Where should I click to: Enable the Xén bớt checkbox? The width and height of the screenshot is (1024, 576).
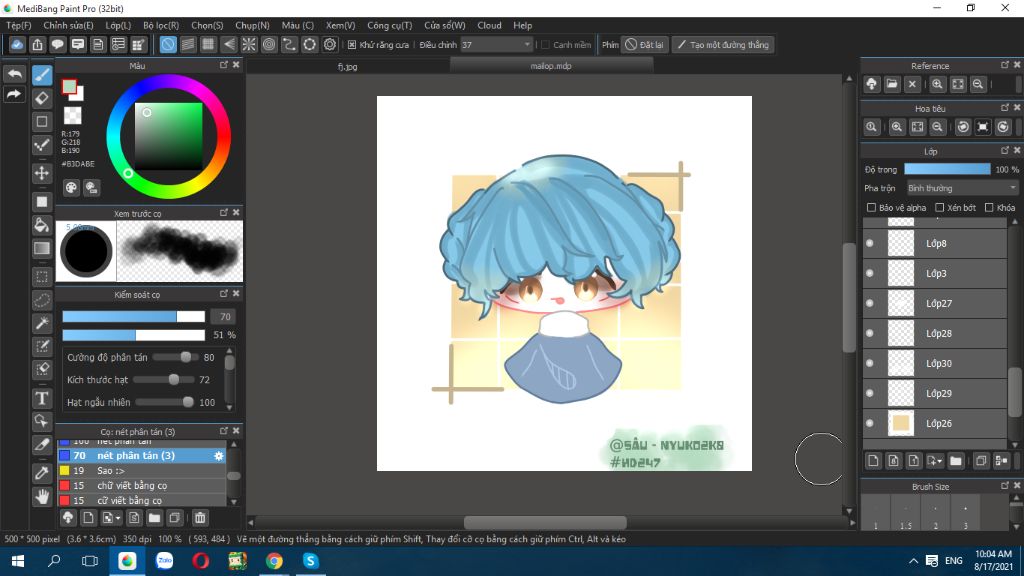click(940, 208)
